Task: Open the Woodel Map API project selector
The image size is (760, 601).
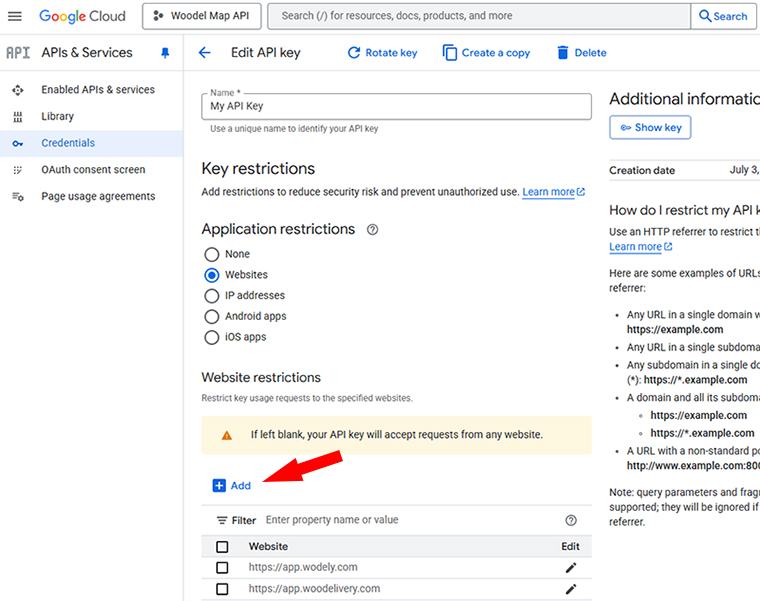Action: [204, 16]
